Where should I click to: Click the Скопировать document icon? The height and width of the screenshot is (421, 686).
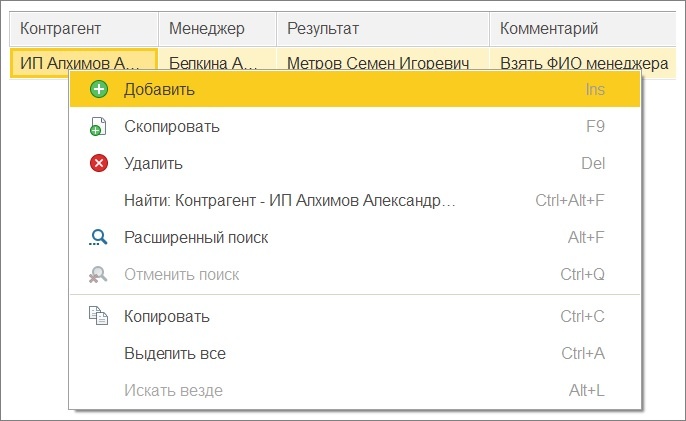coord(98,126)
